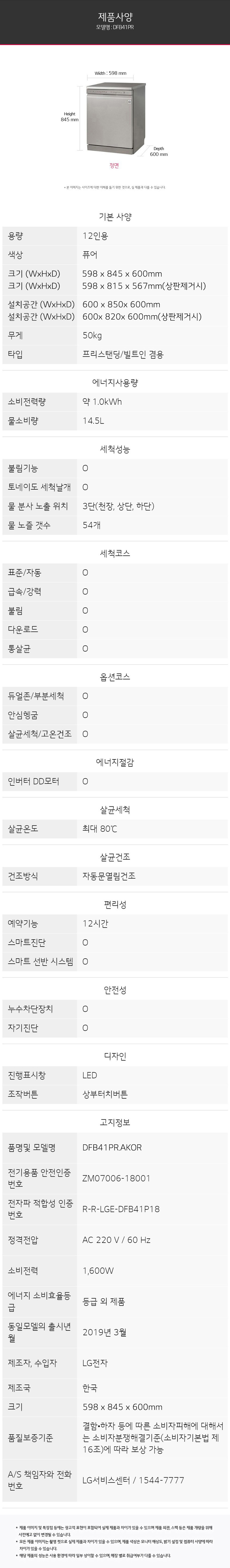
Task: Click the Width 598 mm dimension label
Action: pos(110,73)
